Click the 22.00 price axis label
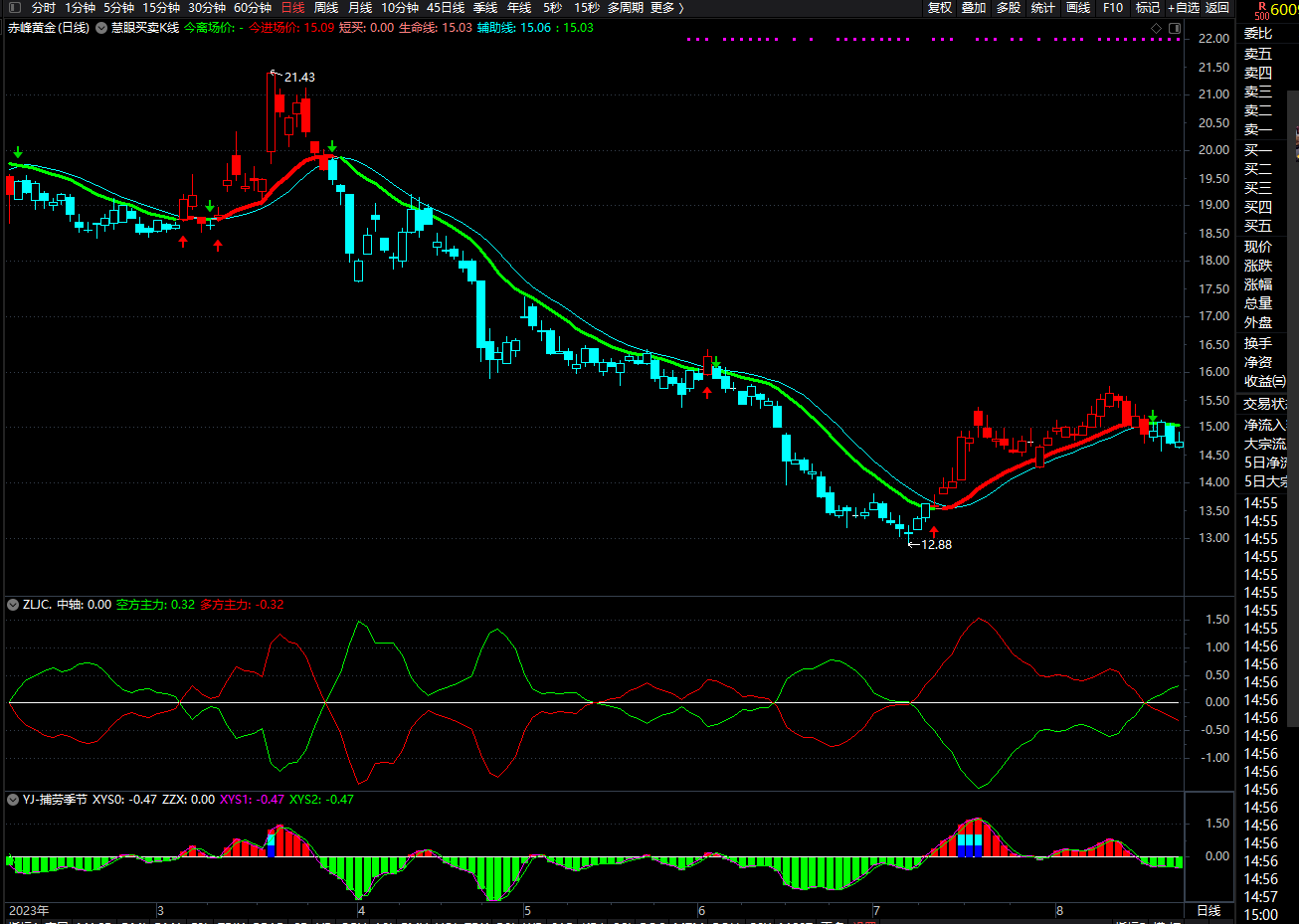This screenshot has height=924, width=1299. pos(1213,39)
